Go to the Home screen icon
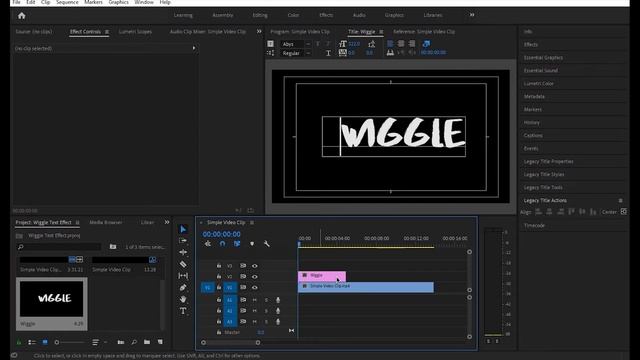 point(22,16)
